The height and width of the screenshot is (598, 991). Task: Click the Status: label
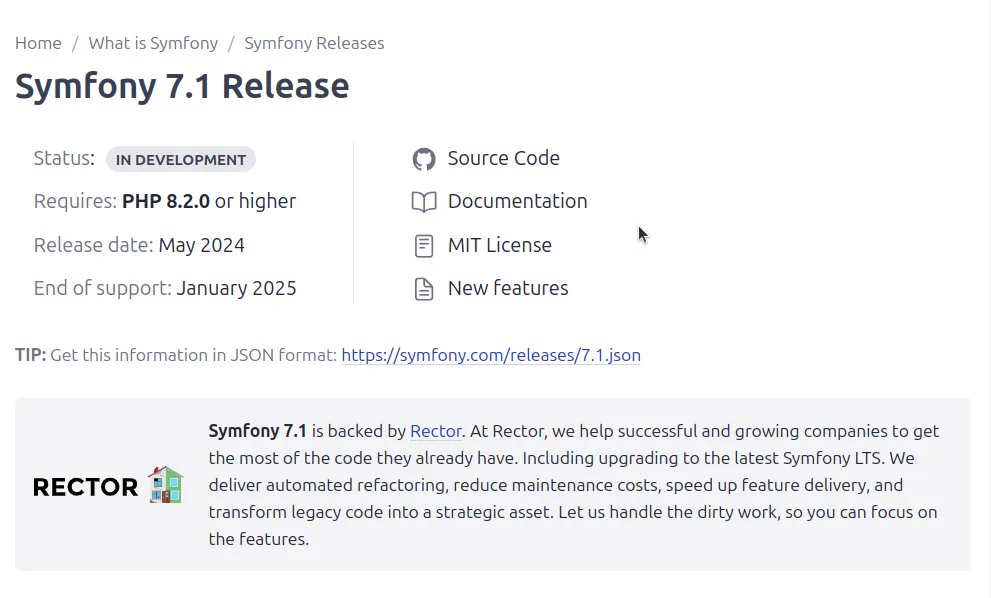64,158
